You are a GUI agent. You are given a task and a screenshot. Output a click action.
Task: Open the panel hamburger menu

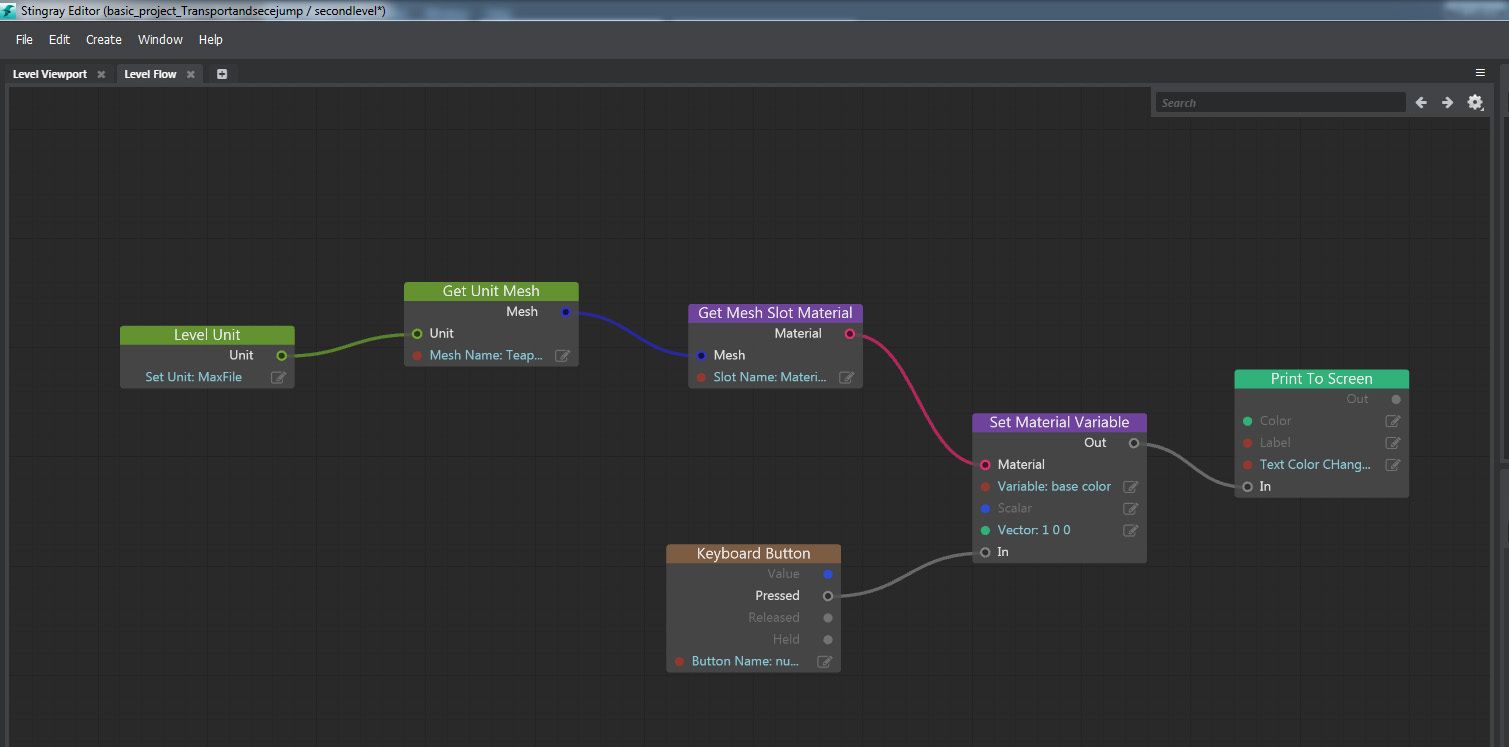pos(1480,73)
